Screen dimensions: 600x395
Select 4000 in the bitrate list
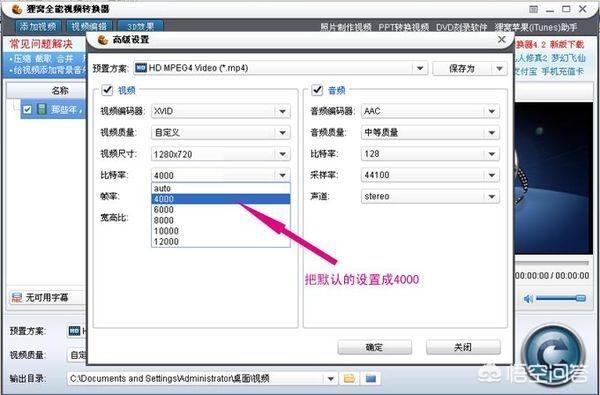coord(221,199)
